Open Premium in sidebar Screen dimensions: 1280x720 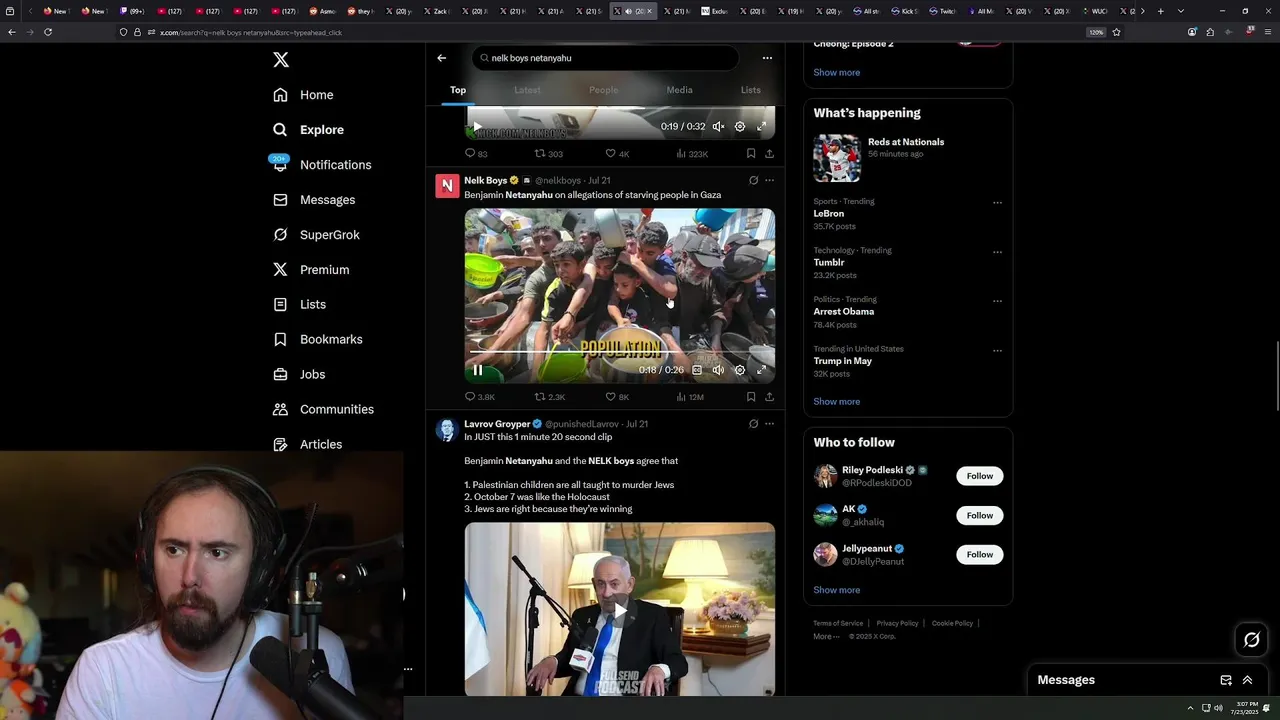[311, 270]
